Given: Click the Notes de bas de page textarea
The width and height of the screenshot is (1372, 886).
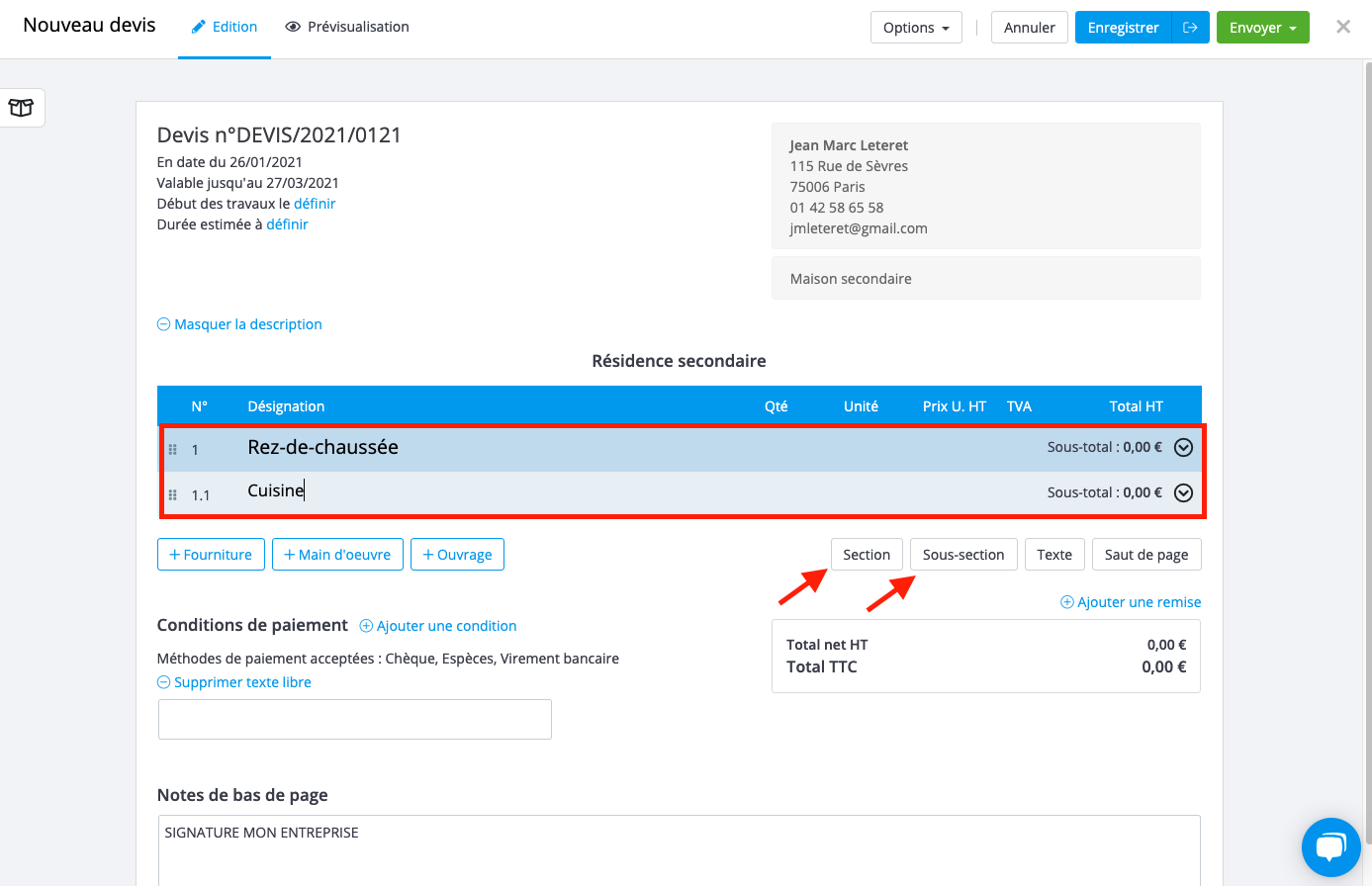Looking at the screenshot, I should 679,850.
